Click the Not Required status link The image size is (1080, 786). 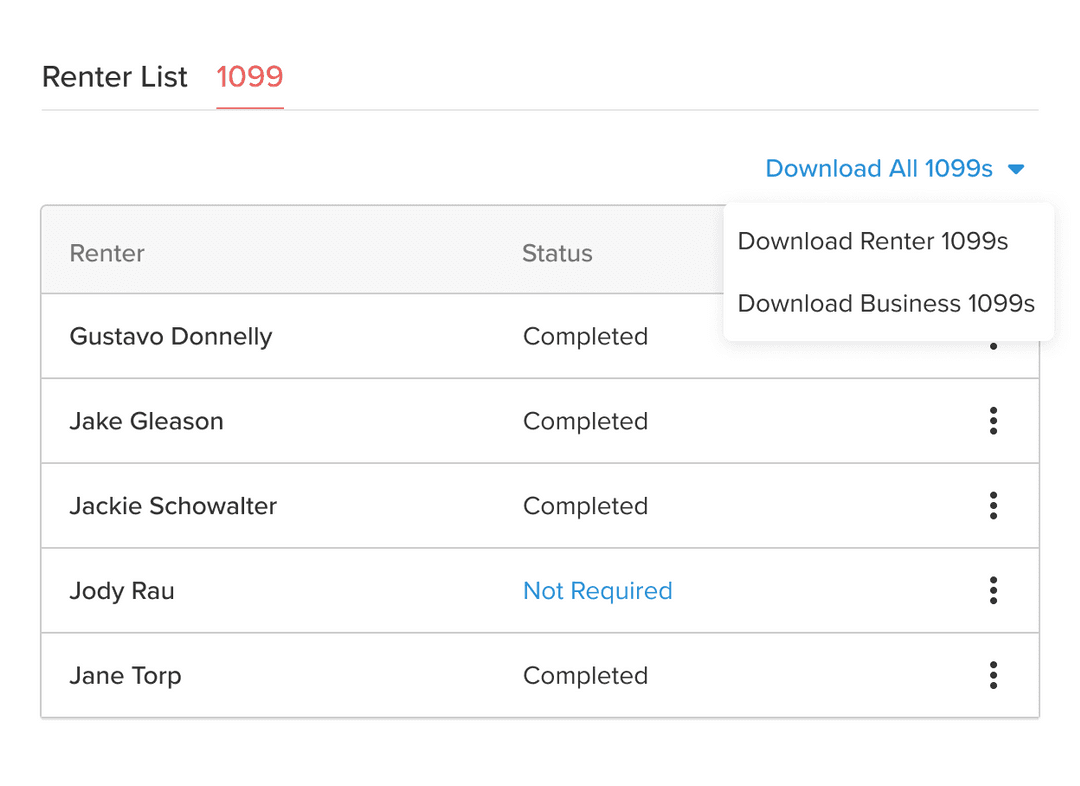597,591
